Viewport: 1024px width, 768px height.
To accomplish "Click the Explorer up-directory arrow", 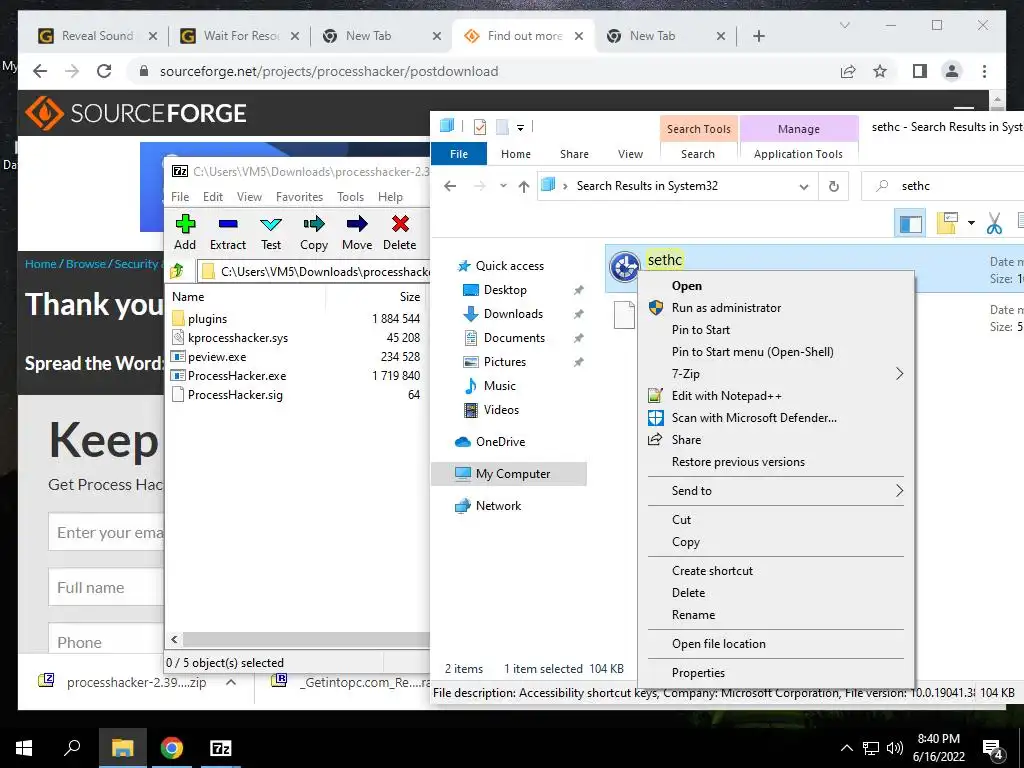I will pyautogui.click(x=524, y=186).
